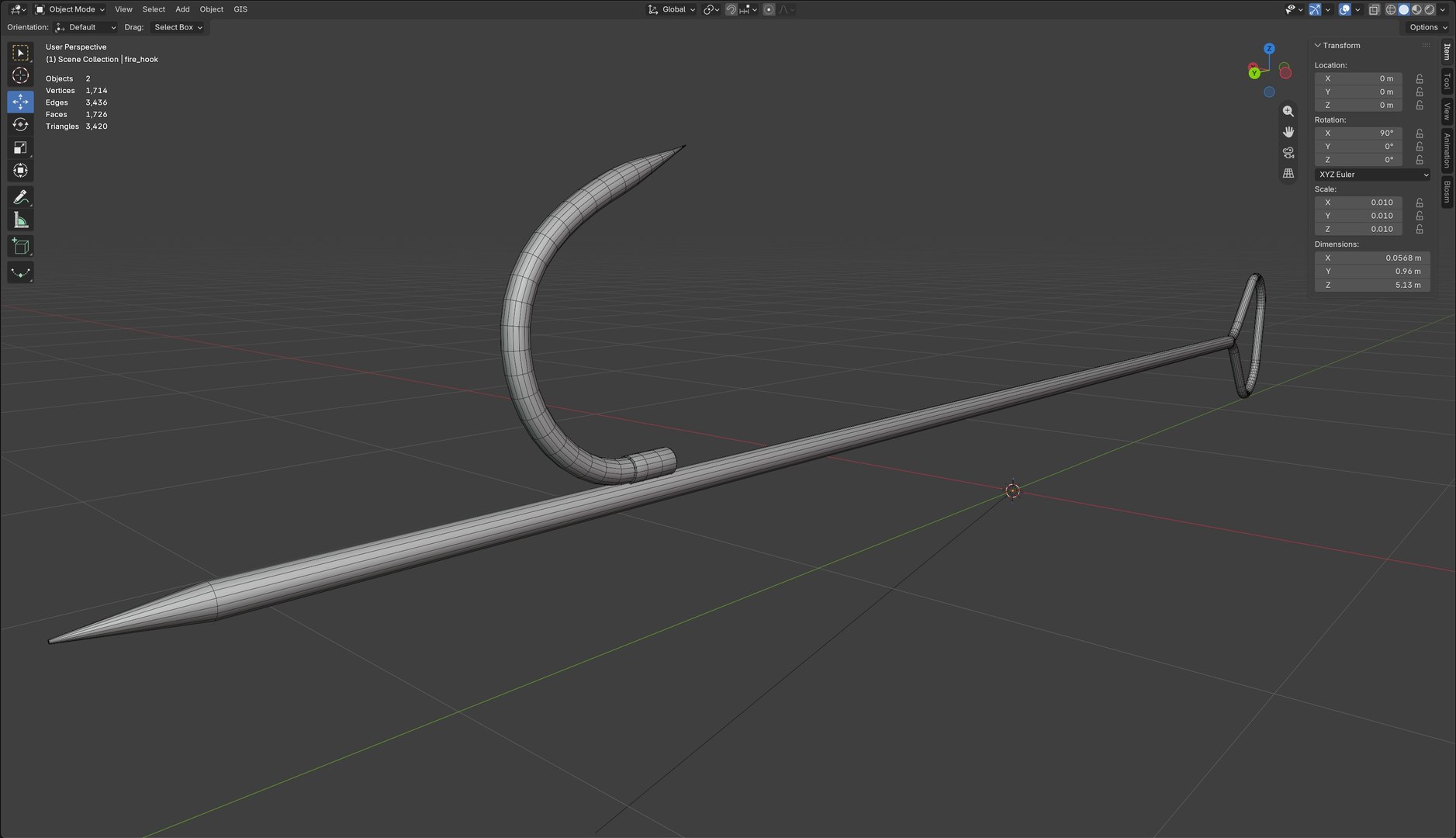1456x838 pixels.
Task: Lock Location X value
Action: [x=1420, y=78]
